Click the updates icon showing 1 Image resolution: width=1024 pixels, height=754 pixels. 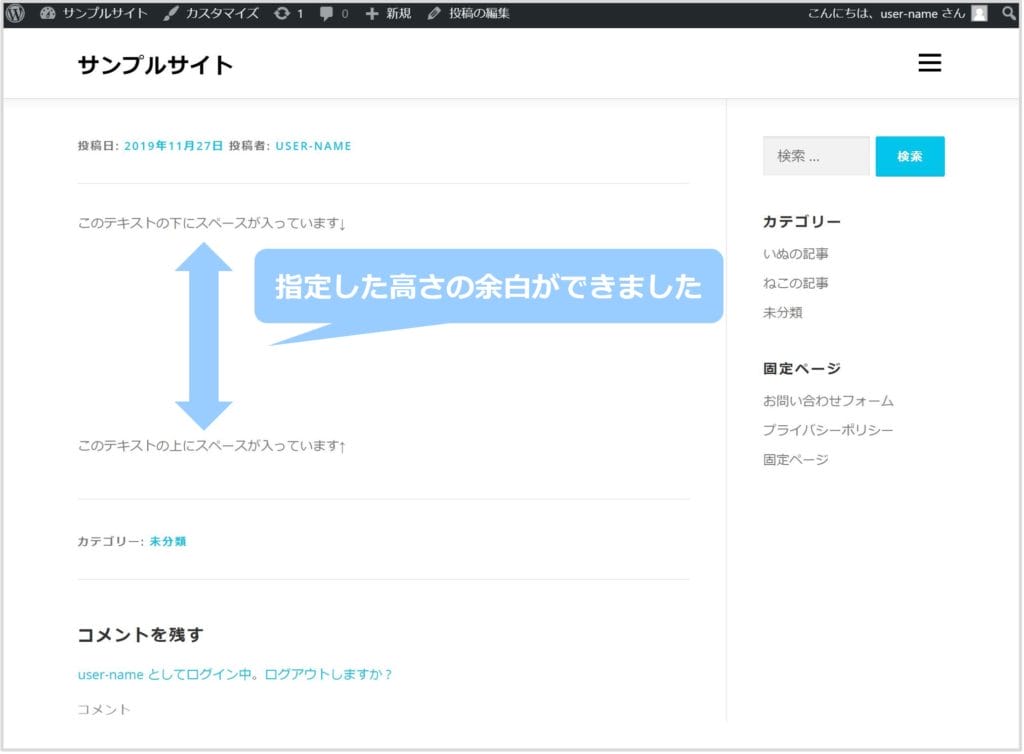tap(288, 14)
